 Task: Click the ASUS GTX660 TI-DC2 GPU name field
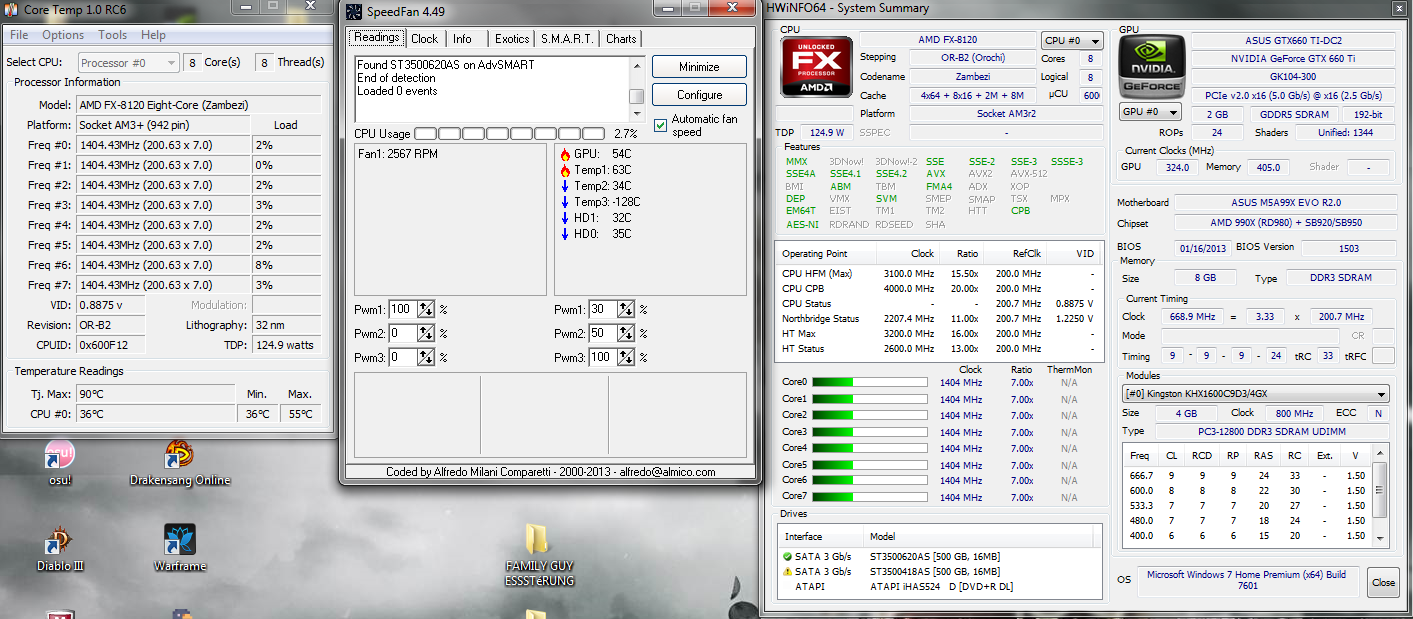pos(1294,41)
